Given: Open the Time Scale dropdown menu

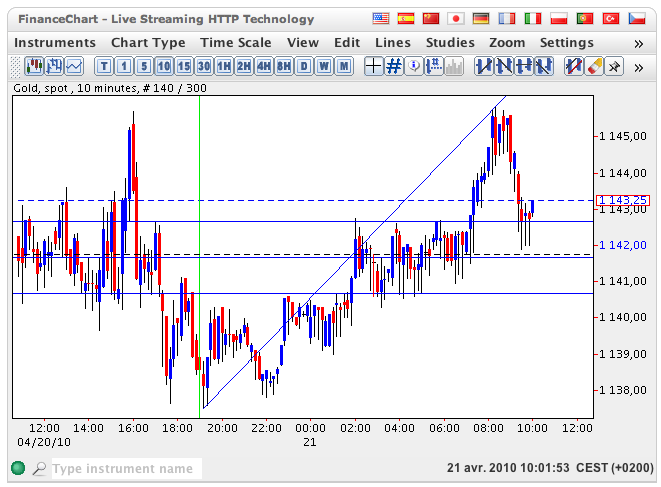Looking at the screenshot, I should tap(235, 43).
